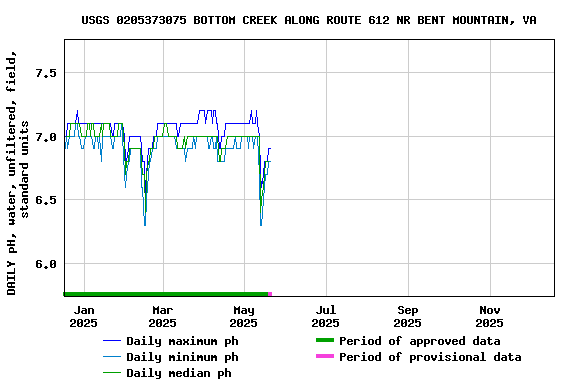576x384 pixels.
Task: Click the 7.5 y-axis tick label
Action: pyautogui.click(x=46, y=73)
